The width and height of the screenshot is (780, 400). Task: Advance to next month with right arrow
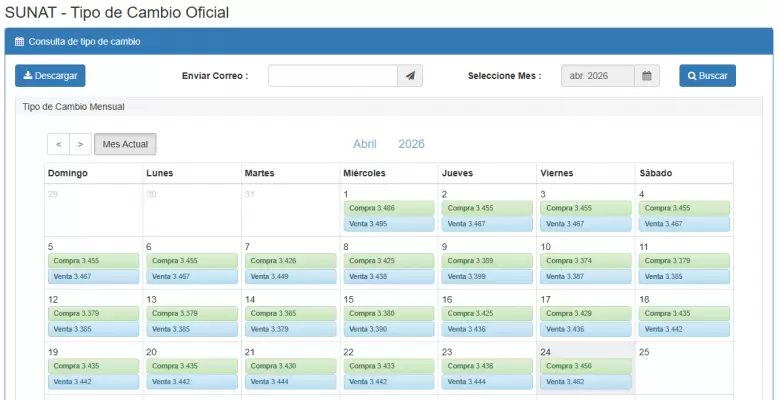(x=80, y=144)
